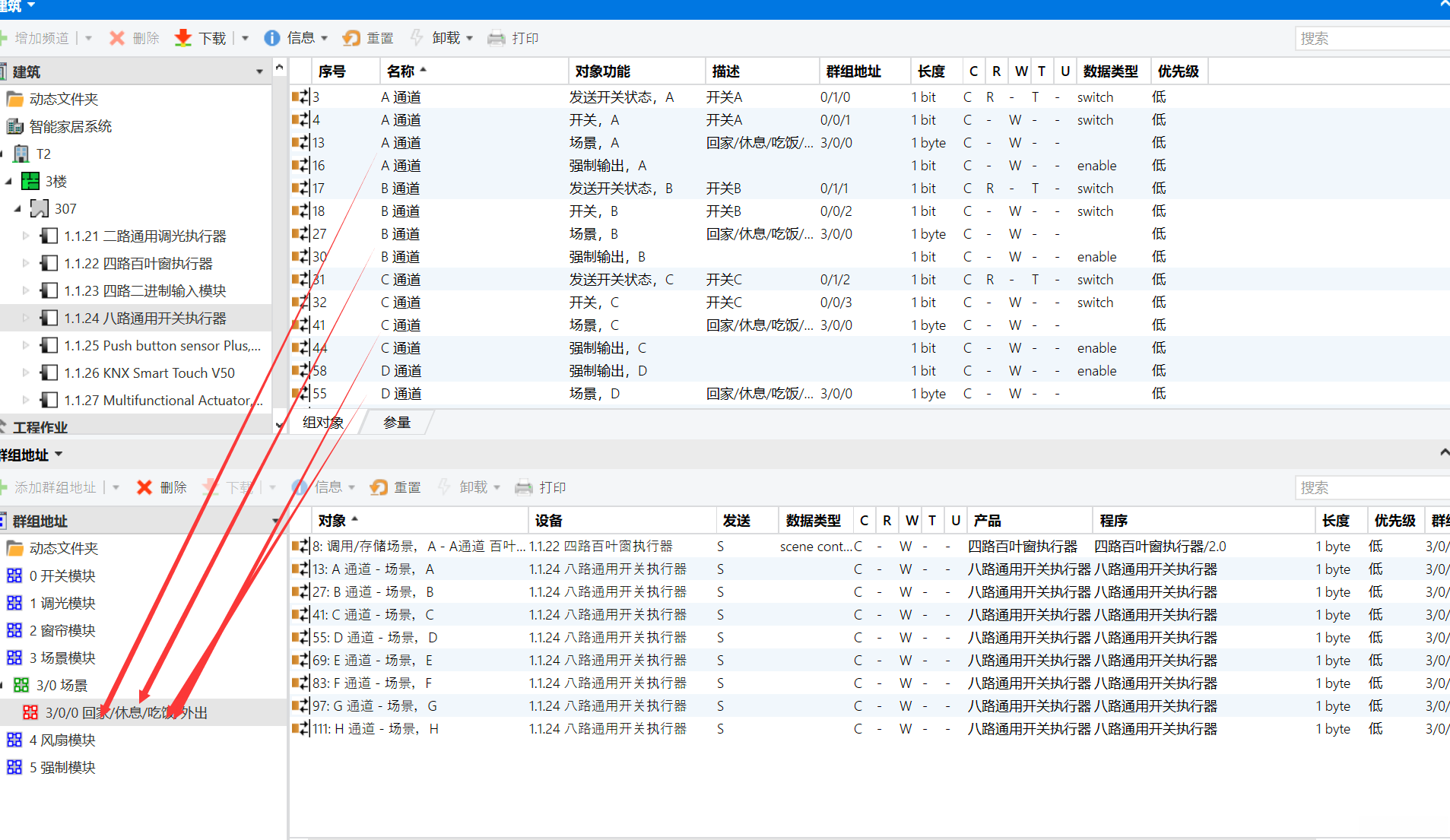The height and width of the screenshot is (840, 1450).
Task: Expand the 1.1.22 四路百叶窗执行器 node
Action: point(26,264)
